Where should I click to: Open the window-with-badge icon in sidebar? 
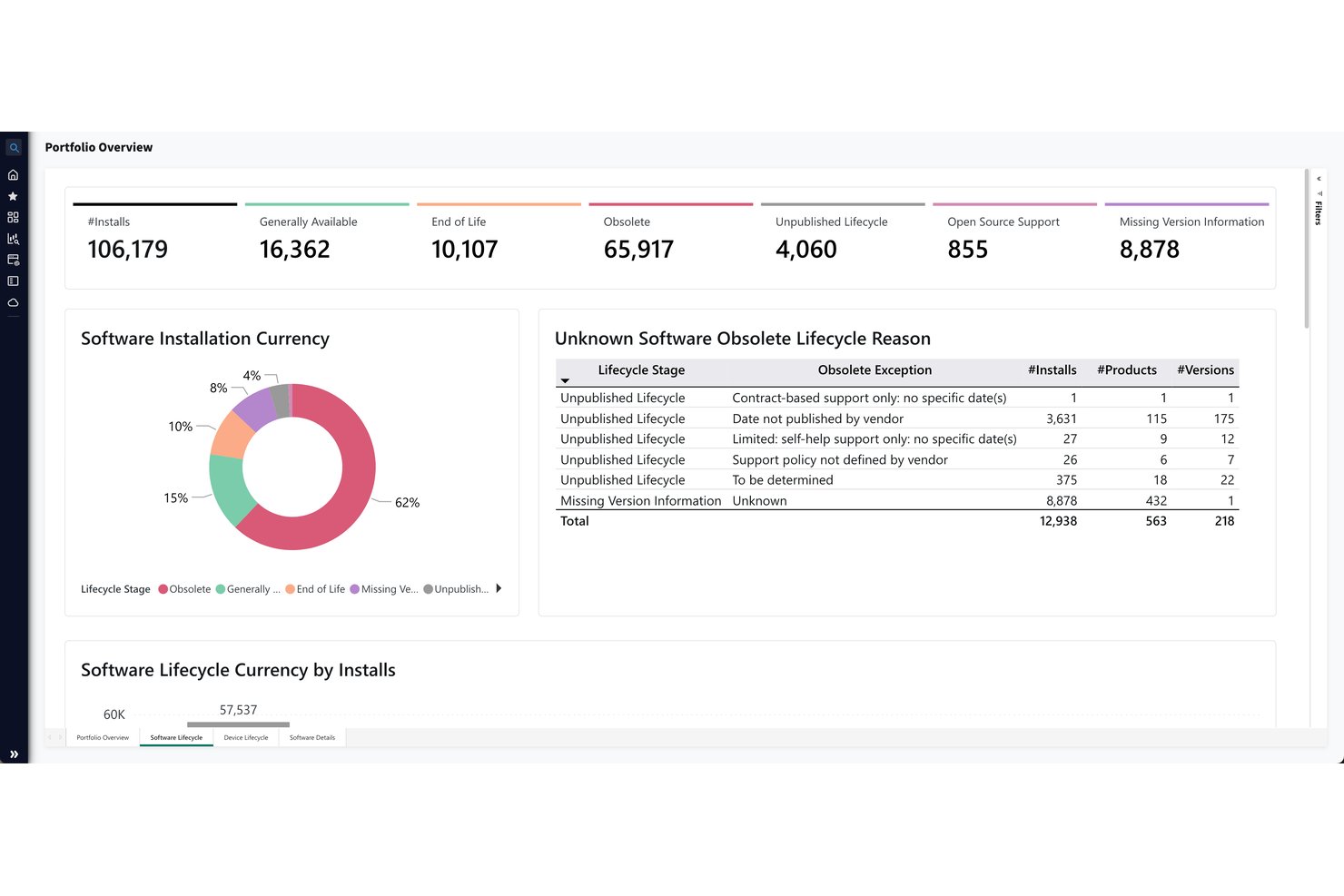[x=14, y=260]
